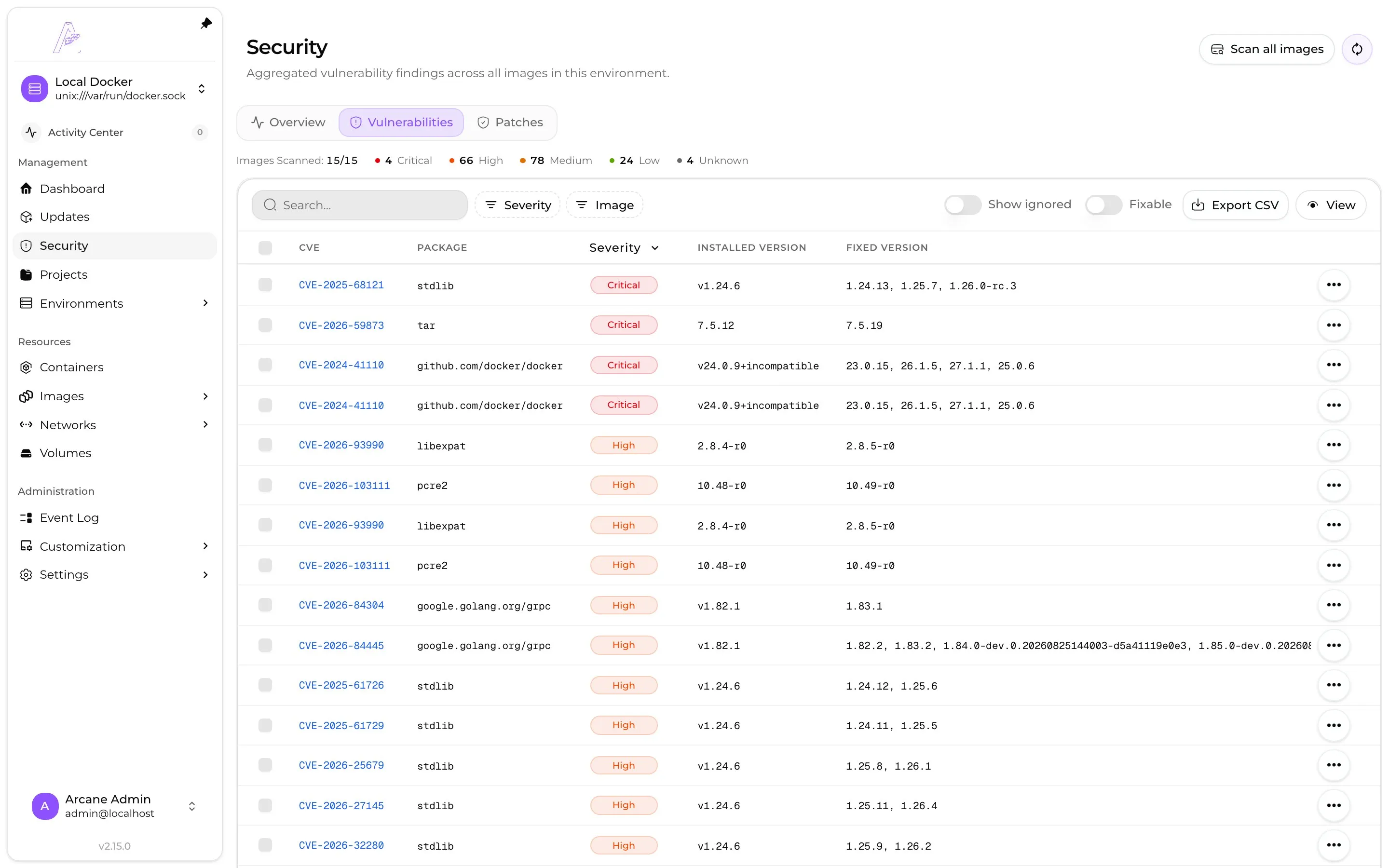Open the Dashboard home icon
The image size is (1389, 868).
(x=26, y=188)
